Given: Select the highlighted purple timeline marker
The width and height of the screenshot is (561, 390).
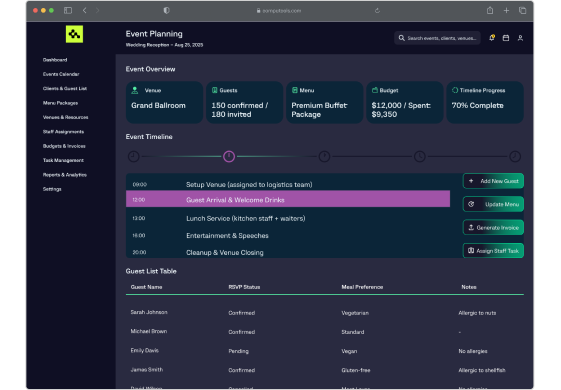Looking at the screenshot, I should pyautogui.click(x=229, y=156).
